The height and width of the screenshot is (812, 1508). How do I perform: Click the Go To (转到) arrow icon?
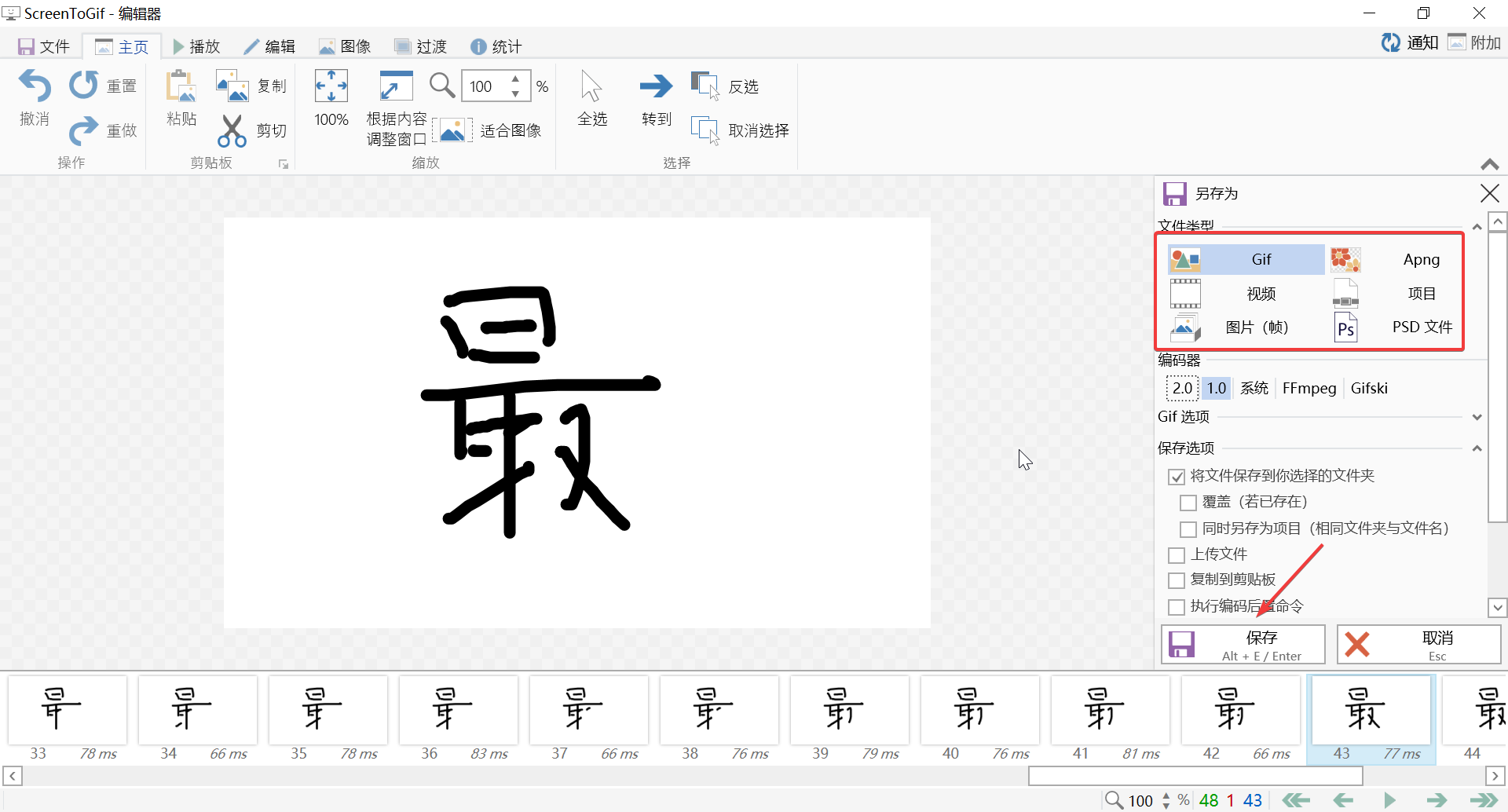click(657, 86)
